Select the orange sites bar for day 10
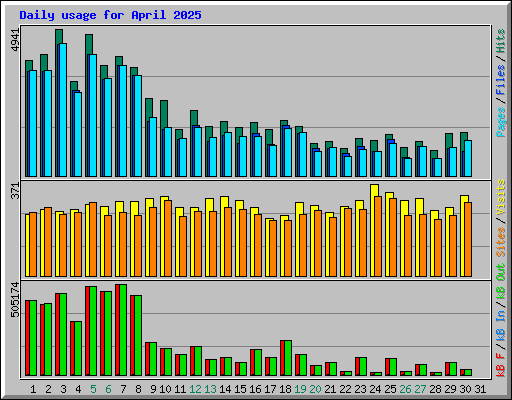The height and width of the screenshot is (400, 512). click(168, 238)
